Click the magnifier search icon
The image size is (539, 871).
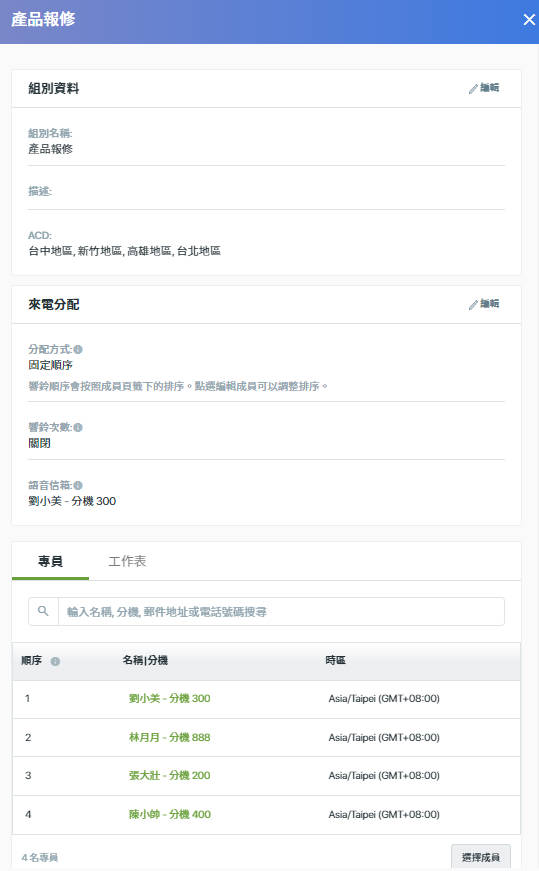43,611
